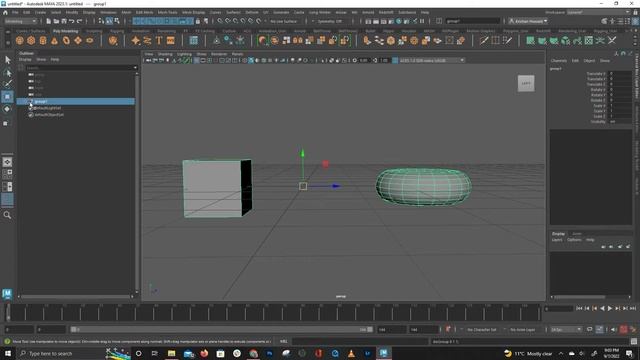The width and height of the screenshot is (640, 360).
Task: Activate the Rotate tool in toolbox
Action: 7,109
